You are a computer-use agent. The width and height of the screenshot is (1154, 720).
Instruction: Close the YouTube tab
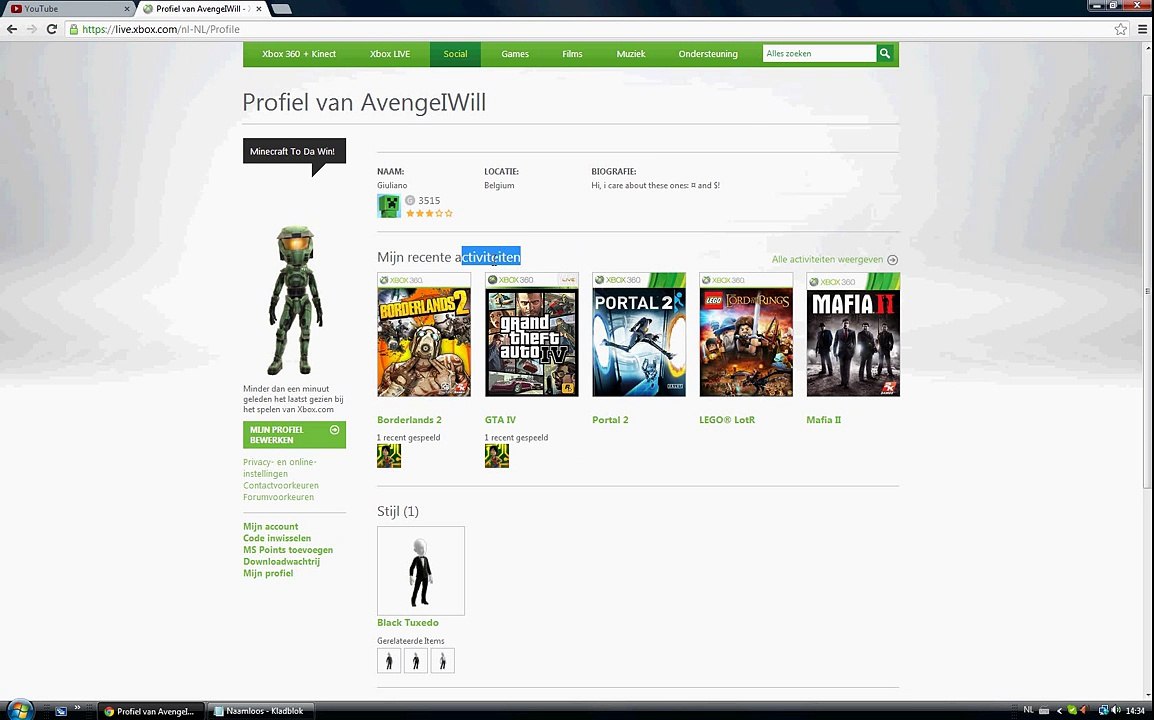tap(127, 9)
